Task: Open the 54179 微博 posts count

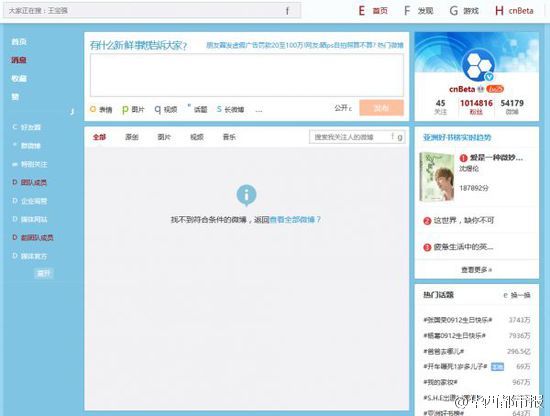Action: [x=512, y=107]
